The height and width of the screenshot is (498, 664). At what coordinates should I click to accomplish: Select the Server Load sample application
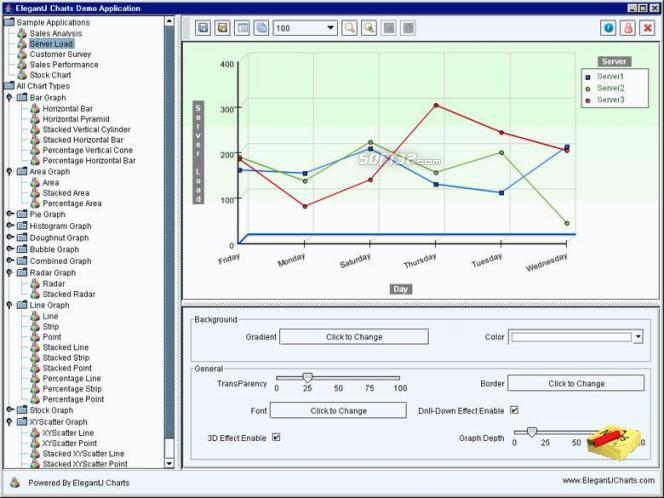[x=51, y=44]
